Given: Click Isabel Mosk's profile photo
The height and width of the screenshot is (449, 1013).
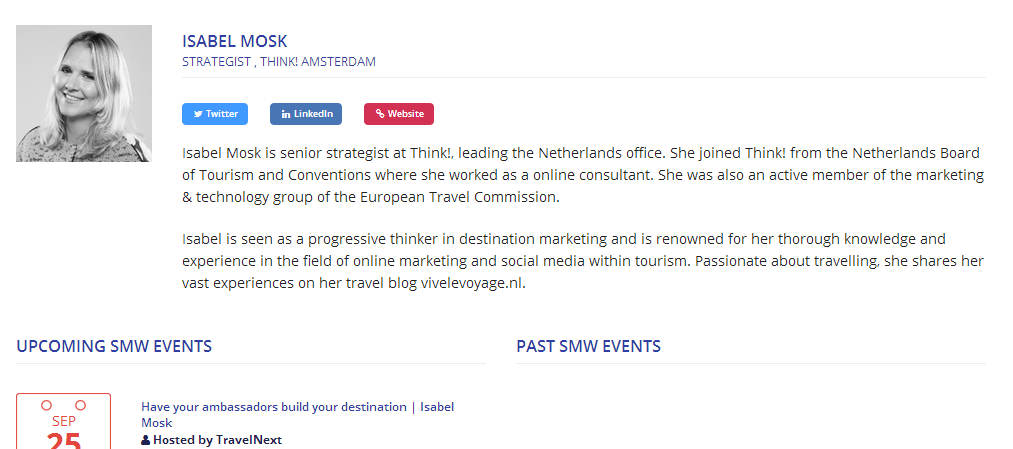Looking at the screenshot, I should 84,93.
